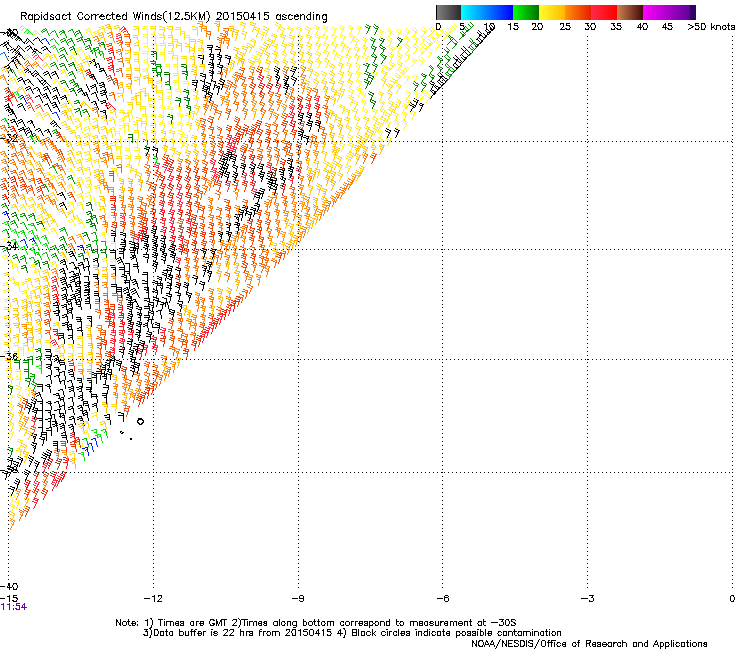Click the yellow 20-25 knots legend swatch
This screenshot has height=650, width=740.
click(552, 12)
